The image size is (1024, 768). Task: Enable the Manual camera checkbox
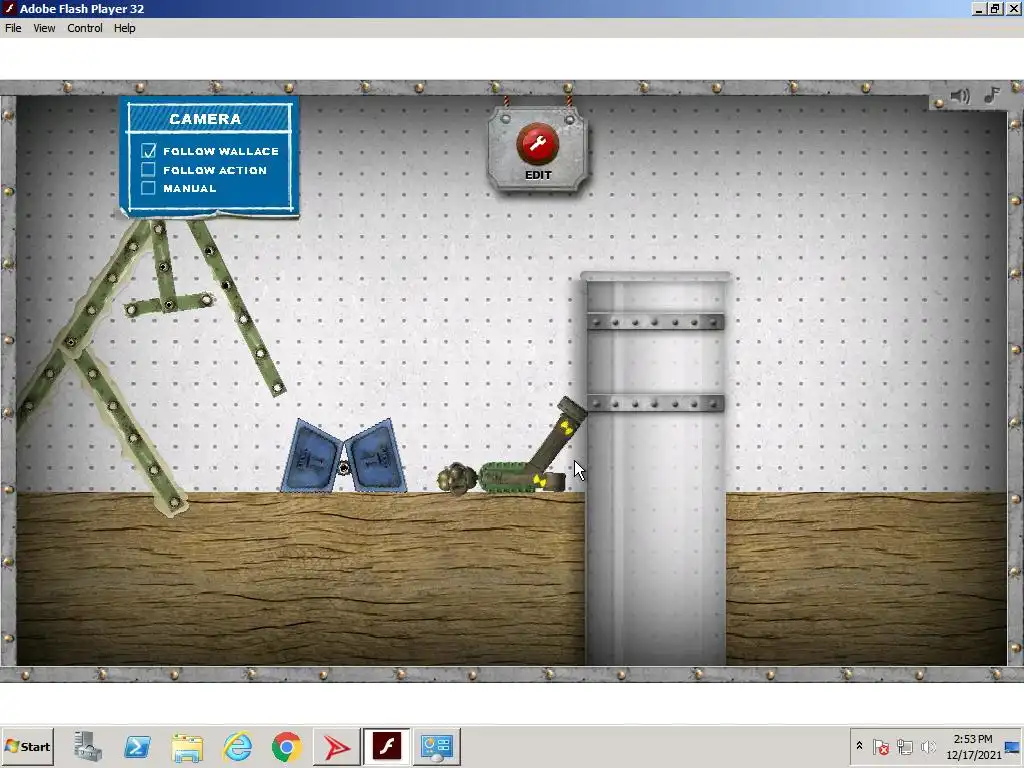(x=148, y=188)
